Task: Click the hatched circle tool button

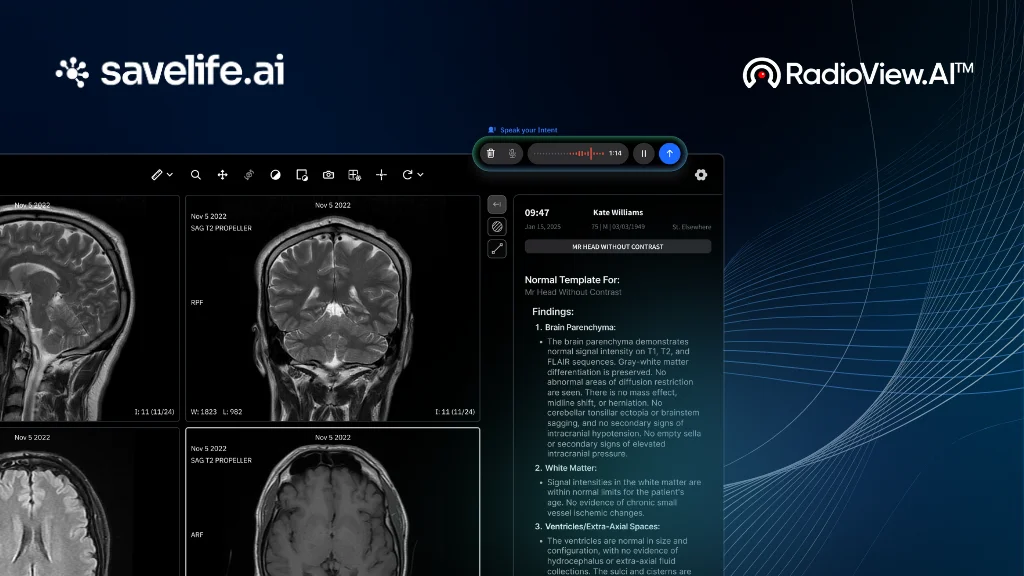Action: pyautogui.click(x=497, y=227)
